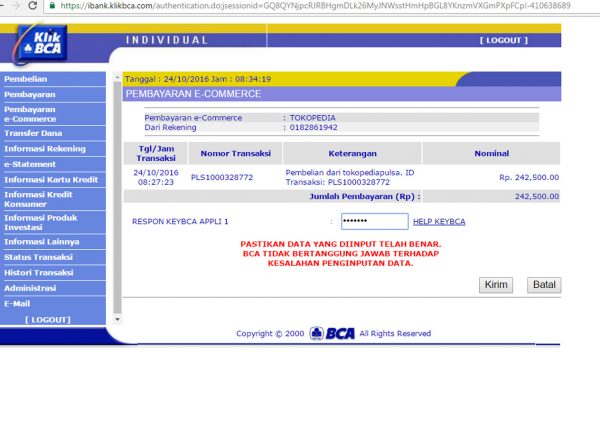Click LOGOUT at the bottom of sidebar
This screenshot has width=600, height=421.
(48, 320)
